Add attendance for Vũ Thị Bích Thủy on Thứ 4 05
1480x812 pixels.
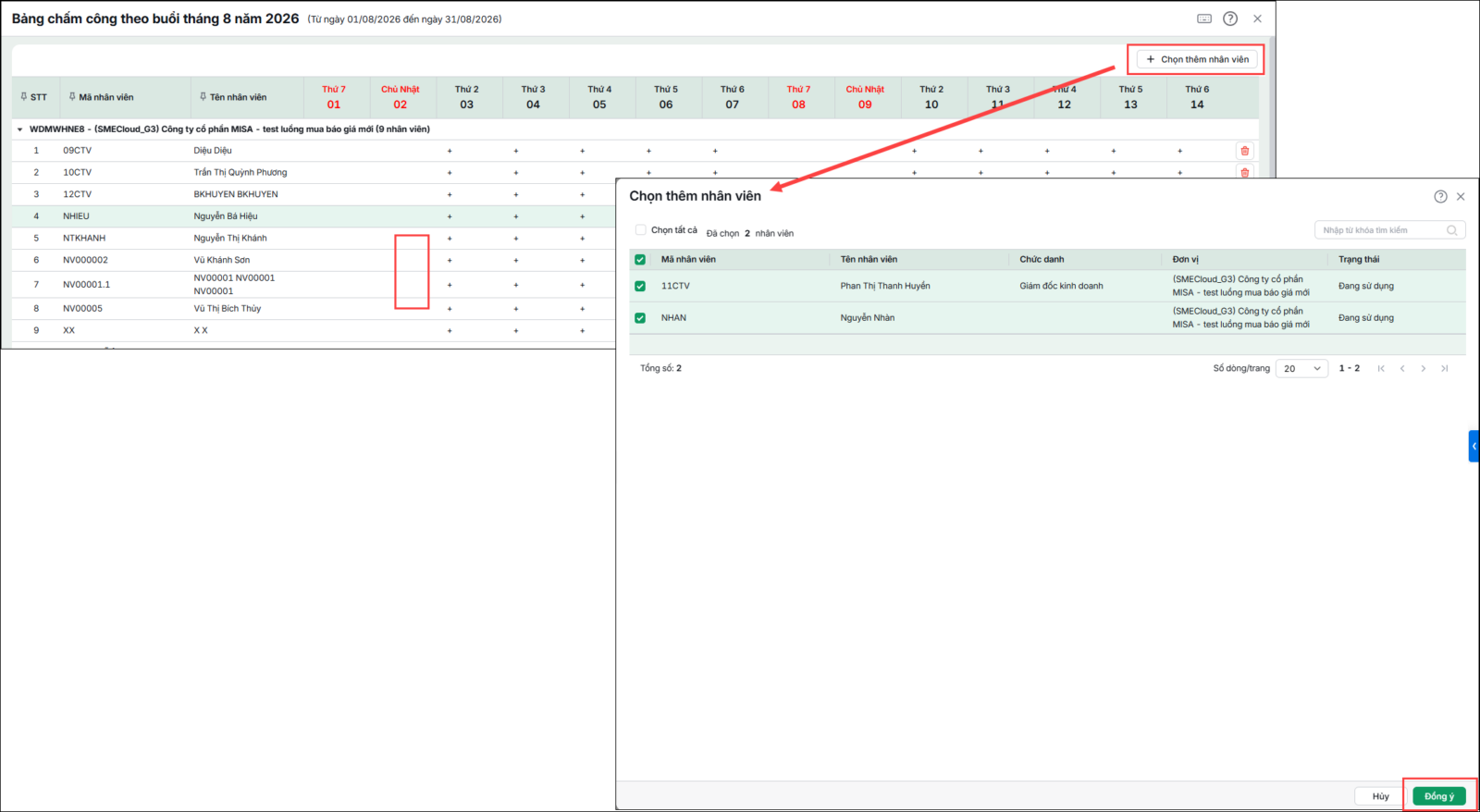click(x=582, y=309)
